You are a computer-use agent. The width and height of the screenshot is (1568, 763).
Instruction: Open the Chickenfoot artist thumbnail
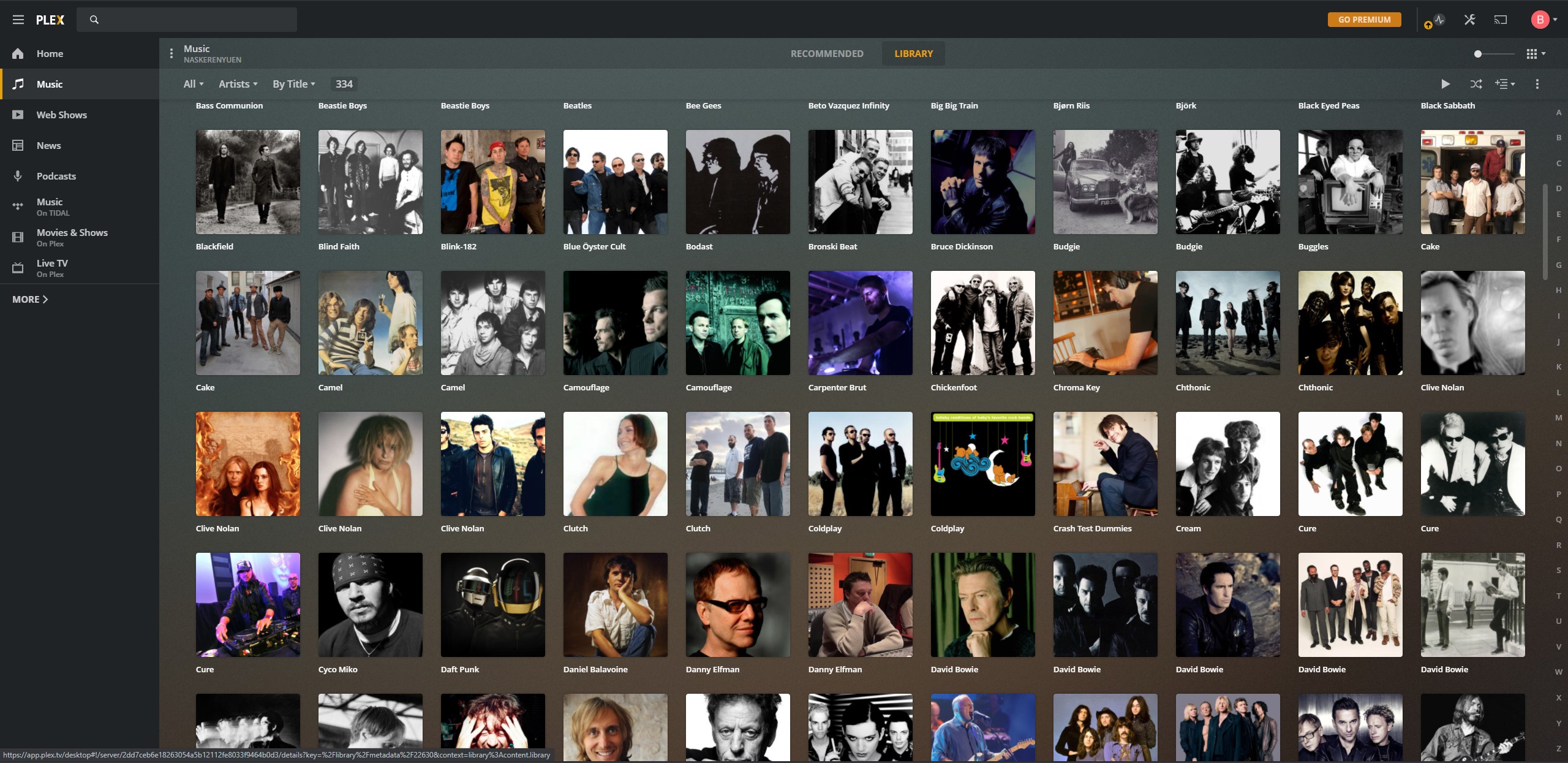pos(983,323)
